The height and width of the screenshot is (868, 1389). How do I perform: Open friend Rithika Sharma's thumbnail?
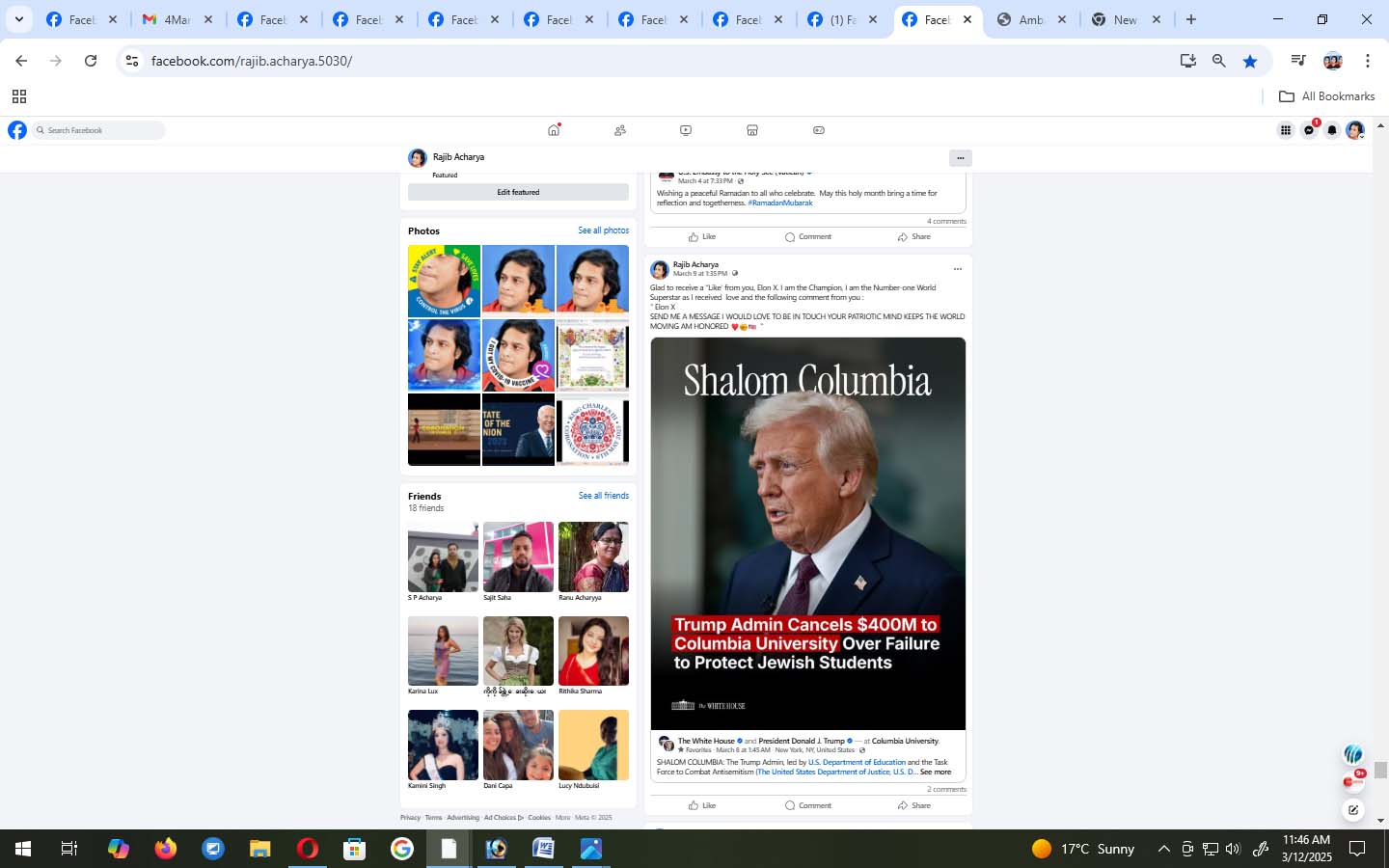click(x=593, y=651)
